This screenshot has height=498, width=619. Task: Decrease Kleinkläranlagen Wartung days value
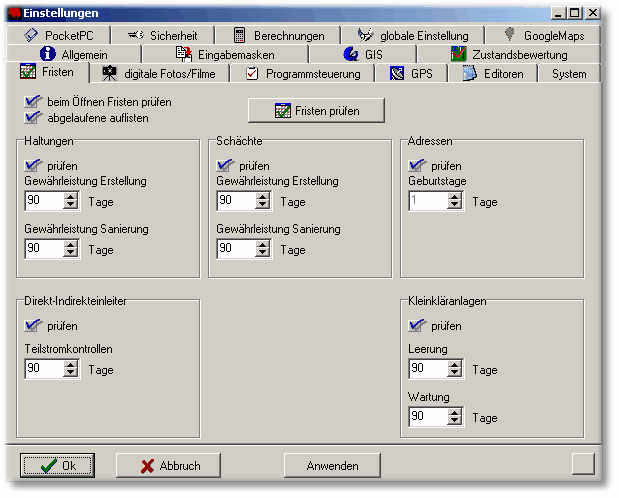[455, 421]
